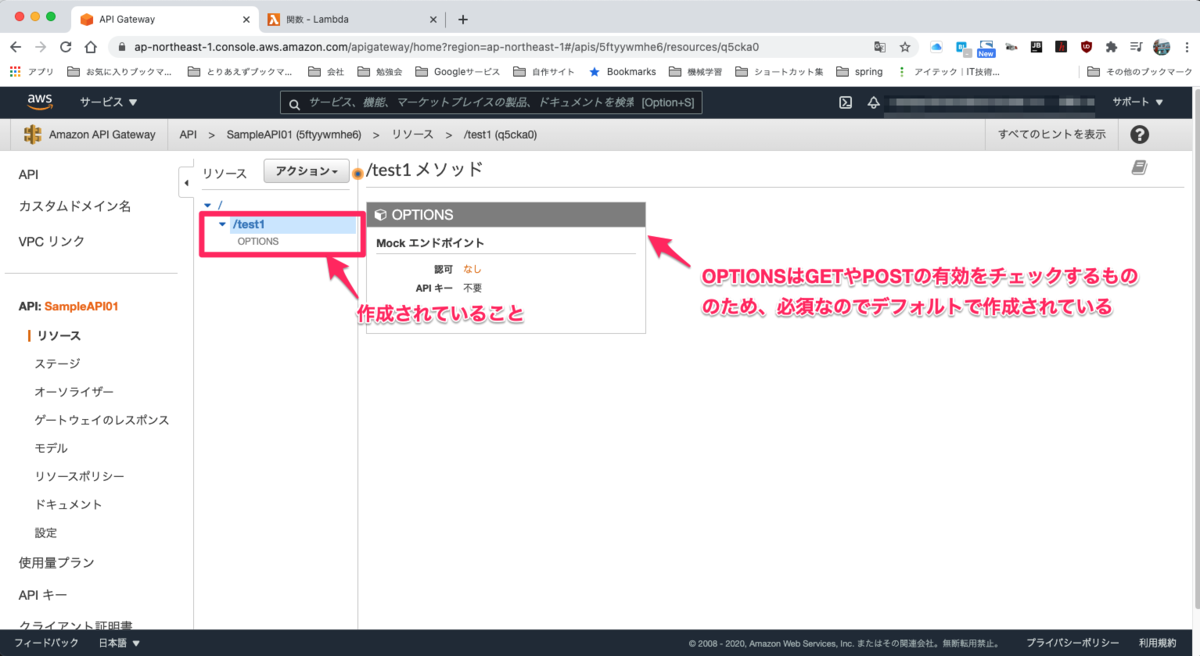This screenshot has width=1200, height=656.
Task: Collapse the /test1 resource tree
Action: [222, 224]
